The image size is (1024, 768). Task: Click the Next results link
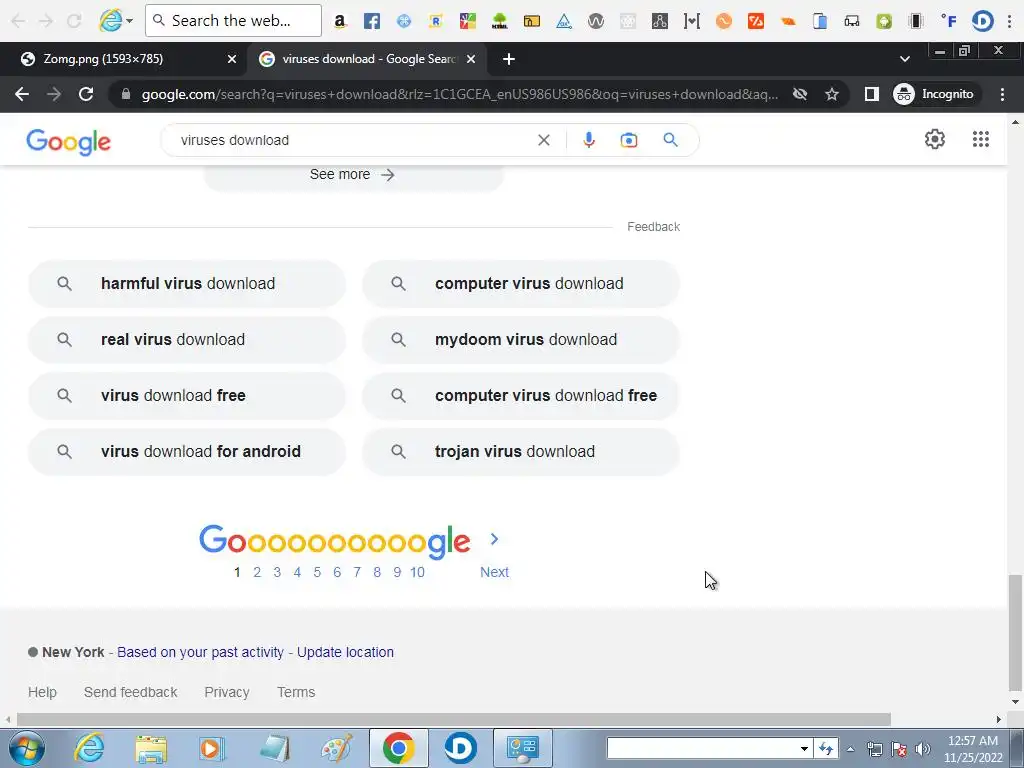(x=494, y=572)
